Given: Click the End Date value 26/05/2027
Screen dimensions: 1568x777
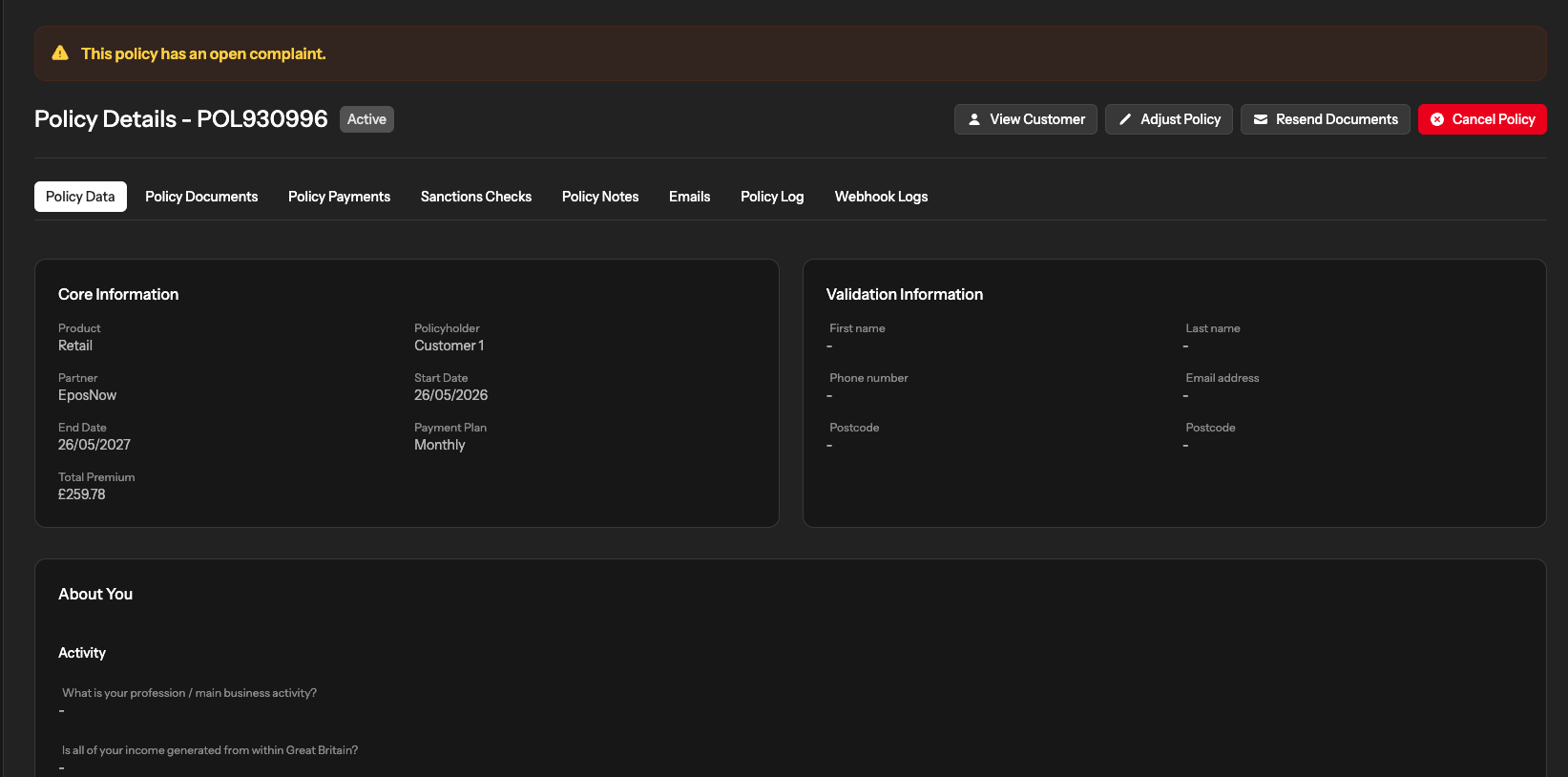Looking at the screenshot, I should [94, 445].
